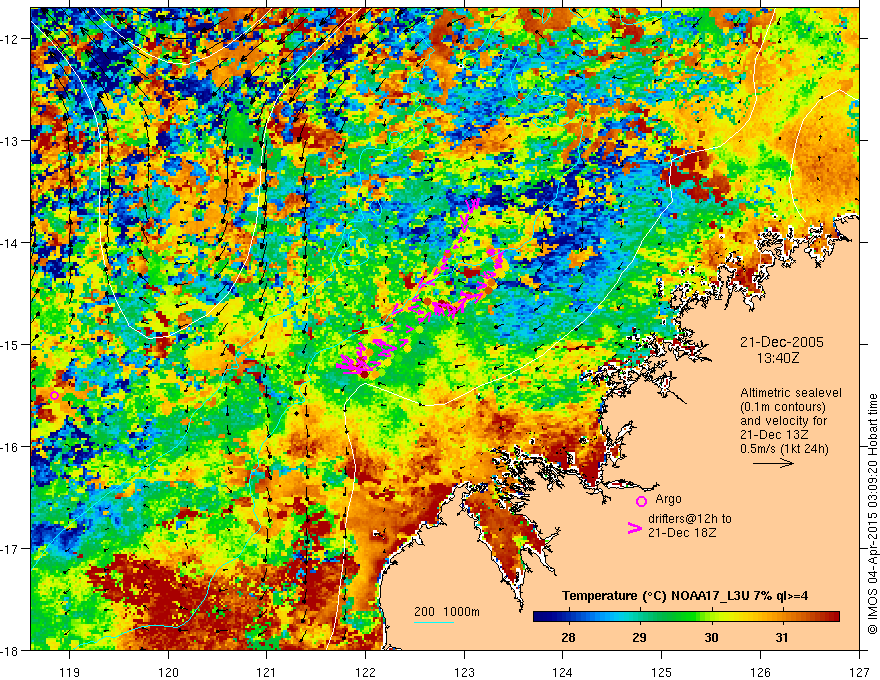
Task: Click the longitude axis label 126
Action: (x=760, y=672)
